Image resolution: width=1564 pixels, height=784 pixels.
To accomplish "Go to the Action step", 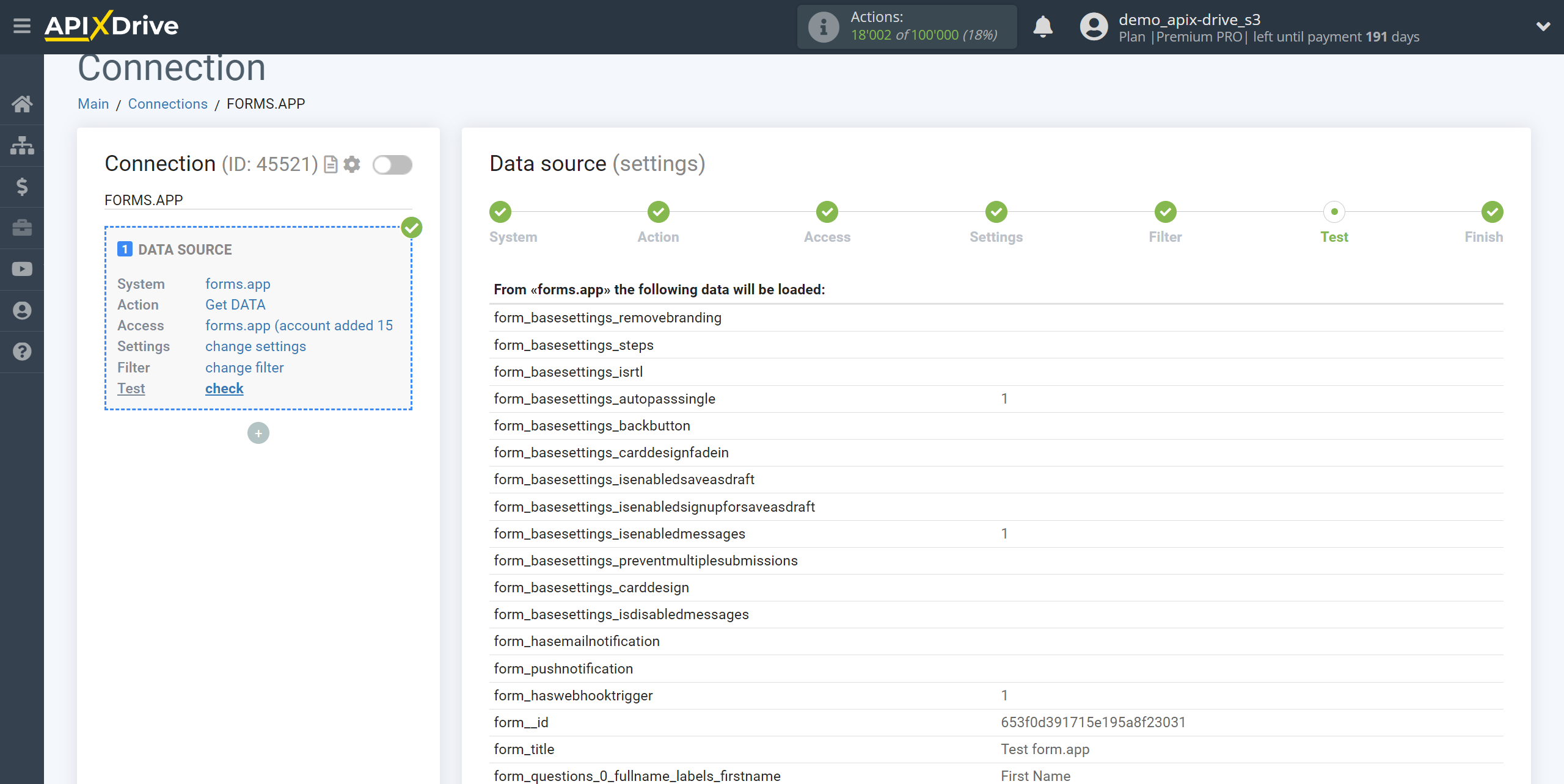I will tap(658, 212).
